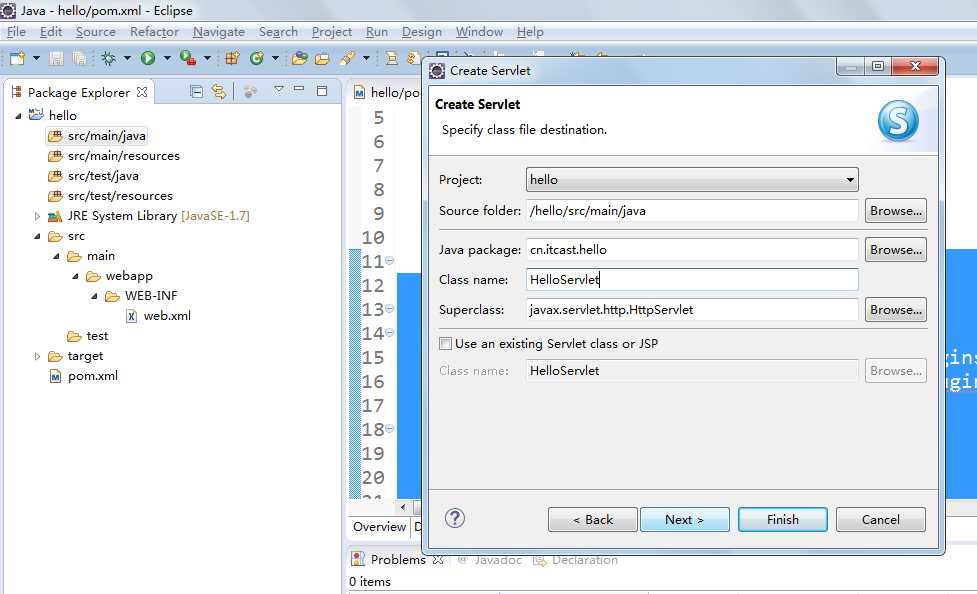Viewport: 977px width, 594px height.
Task: Click the annotation navigation icon in toolbar
Action: (x=391, y=58)
